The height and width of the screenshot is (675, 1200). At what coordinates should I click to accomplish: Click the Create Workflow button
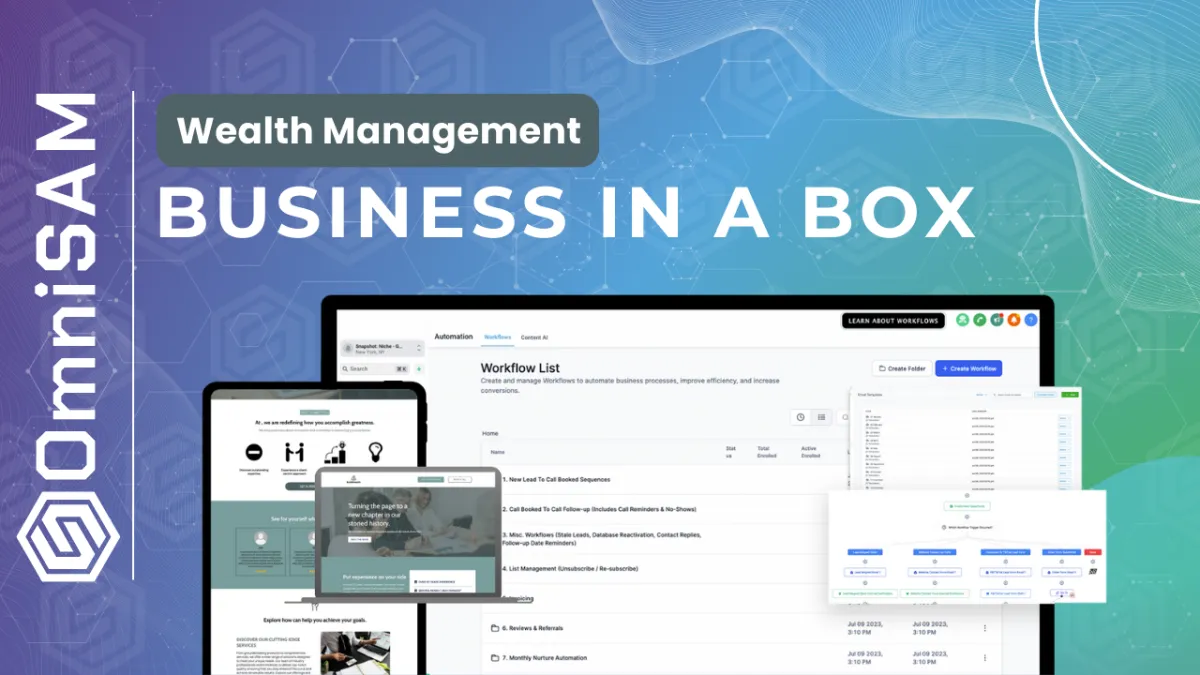click(x=968, y=368)
